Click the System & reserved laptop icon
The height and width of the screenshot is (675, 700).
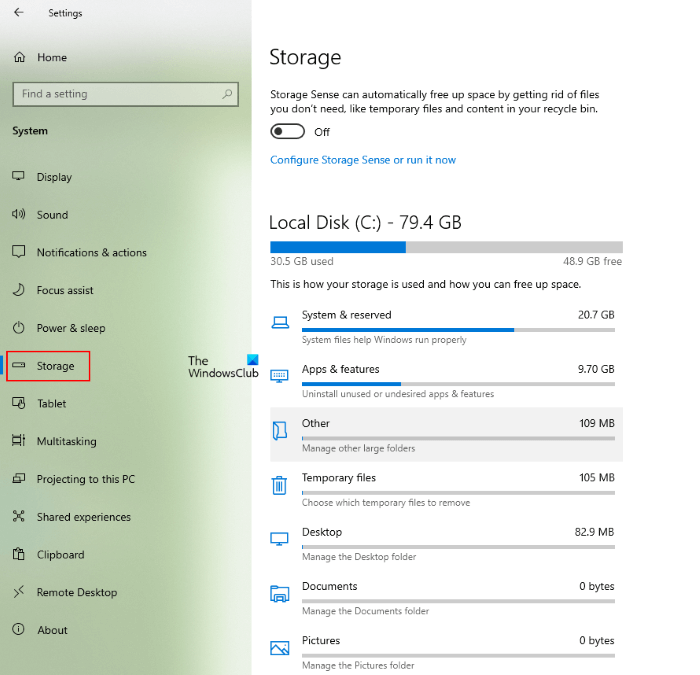point(280,322)
